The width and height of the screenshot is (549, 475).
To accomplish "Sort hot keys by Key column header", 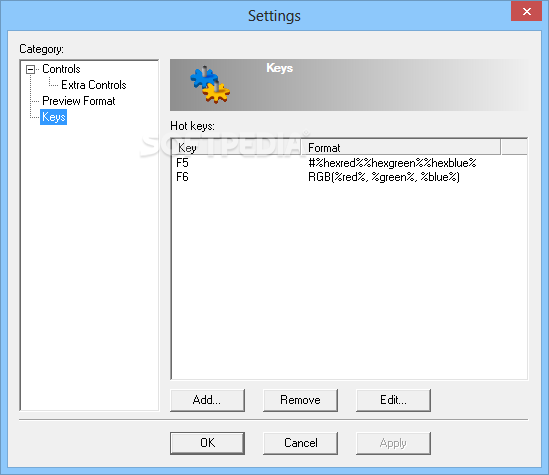I will point(236,147).
